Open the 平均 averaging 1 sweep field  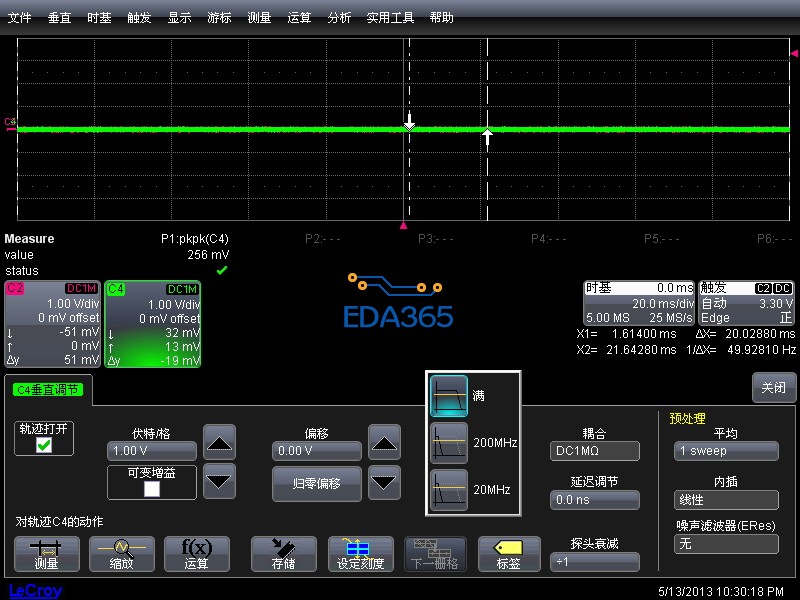[x=726, y=451]
